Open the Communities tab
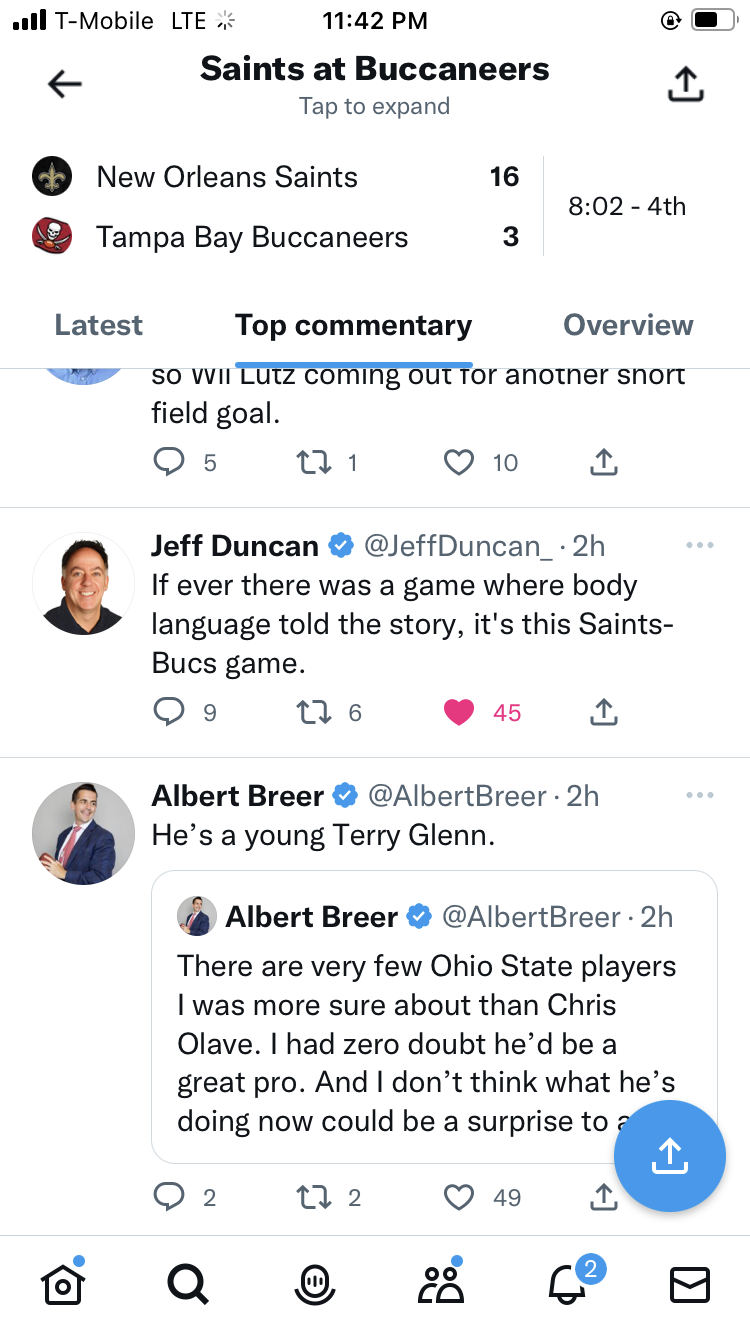Image resolution: width=750 pixels, height=1334 pixels. 440,1284
